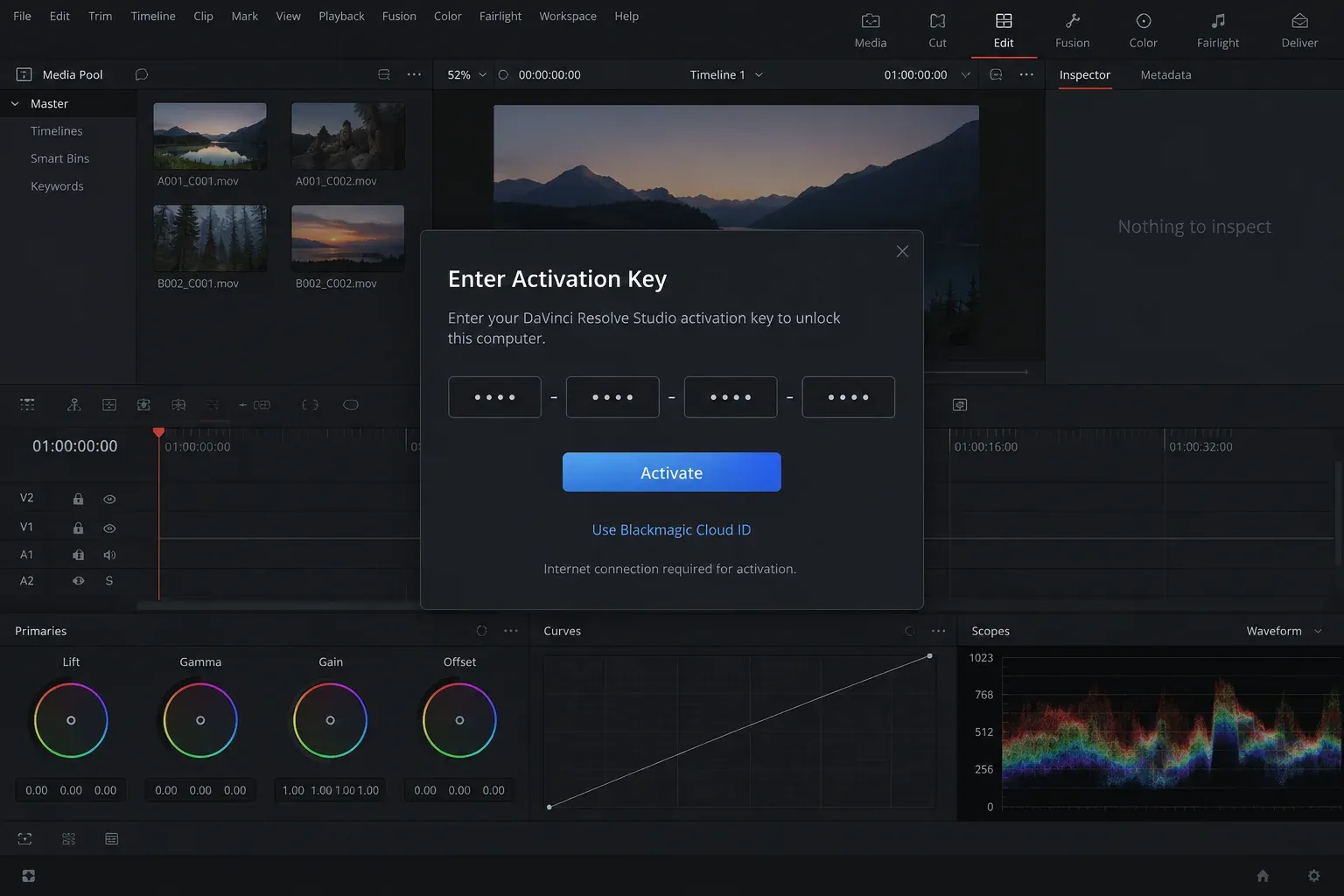Click the sort icon in Media Pool header
Screen dimensions: 1344x896
point(383,74)
